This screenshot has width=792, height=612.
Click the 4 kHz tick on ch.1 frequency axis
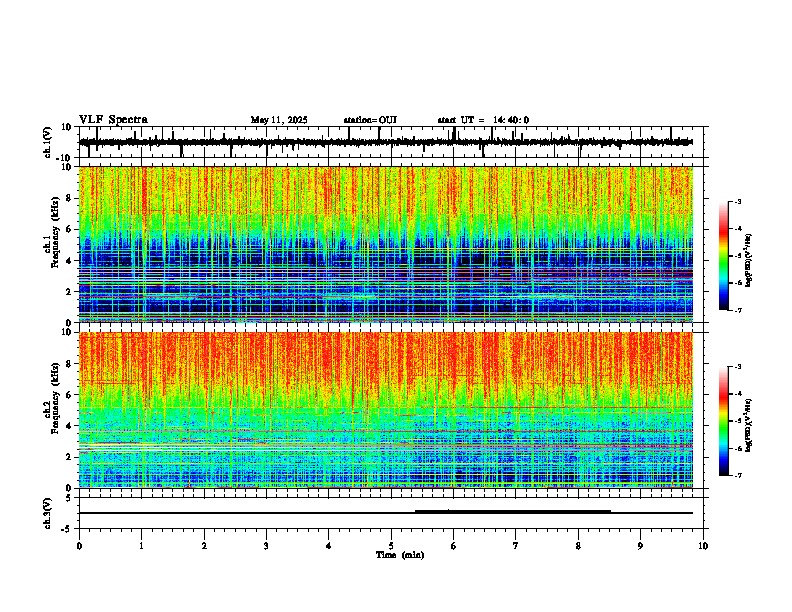70,261
